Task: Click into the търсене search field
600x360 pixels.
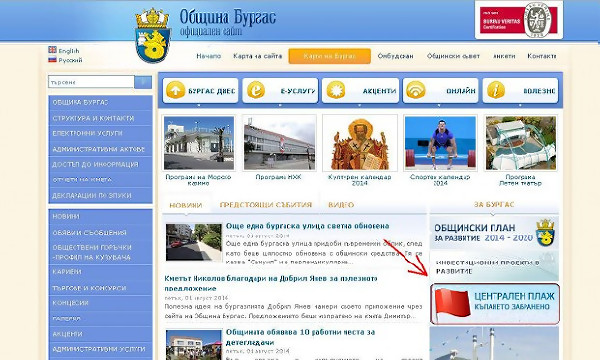Action: [91, 82]
